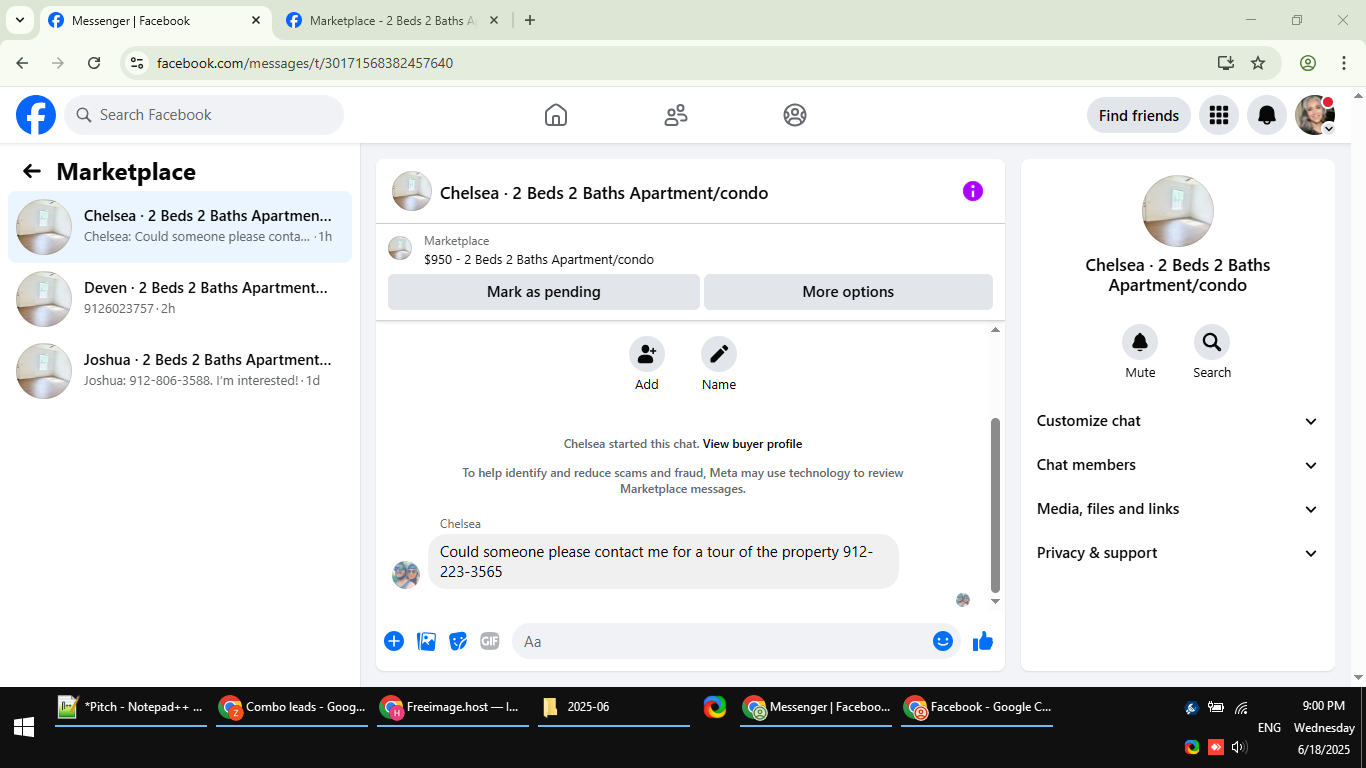Click the listing thumbnail in the chat header

coord(412,191)
